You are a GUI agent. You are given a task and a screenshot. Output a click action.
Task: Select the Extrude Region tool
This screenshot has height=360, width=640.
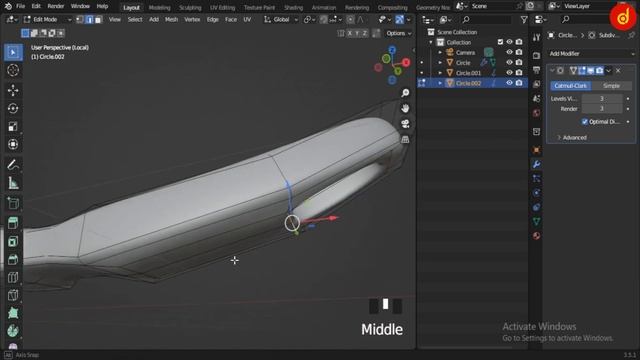[x=13, y=223]
